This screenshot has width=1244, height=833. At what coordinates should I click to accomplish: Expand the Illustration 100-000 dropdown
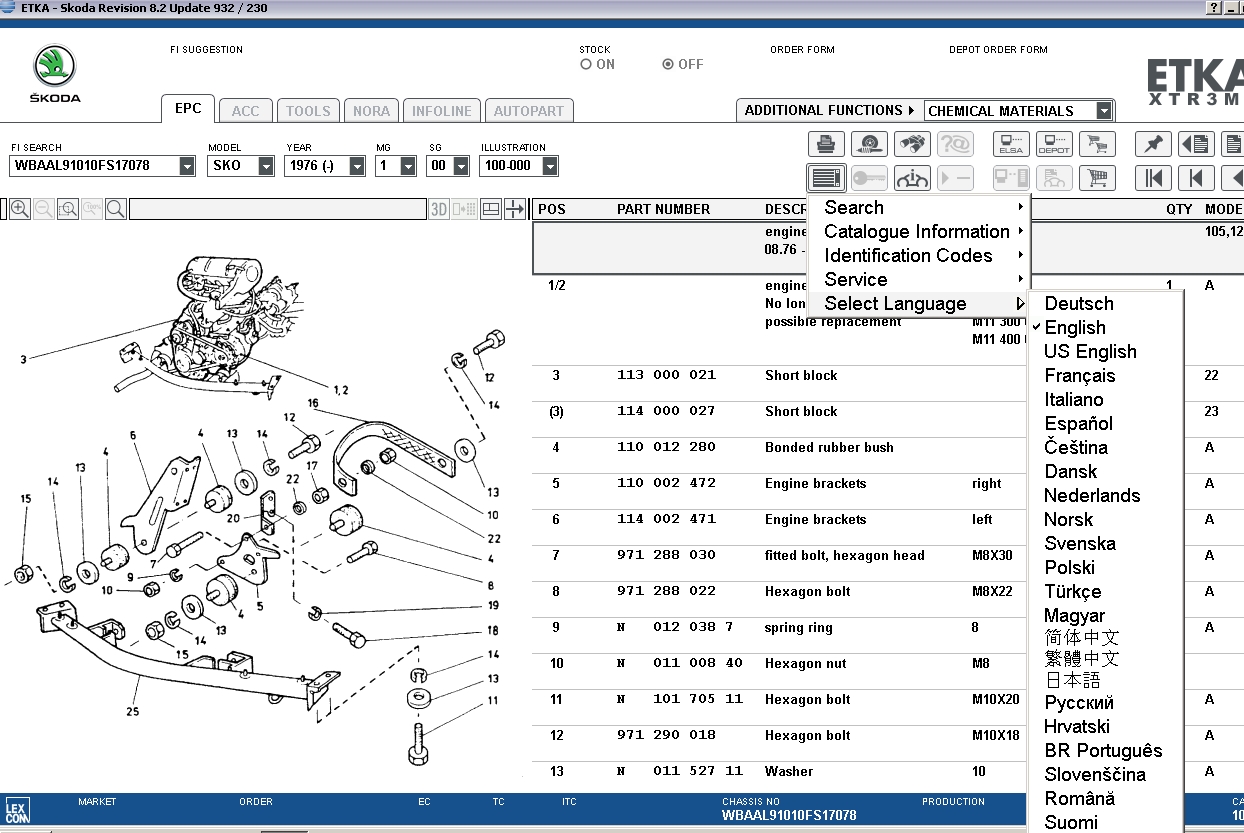pyautogui.click(x=549, y=166)
